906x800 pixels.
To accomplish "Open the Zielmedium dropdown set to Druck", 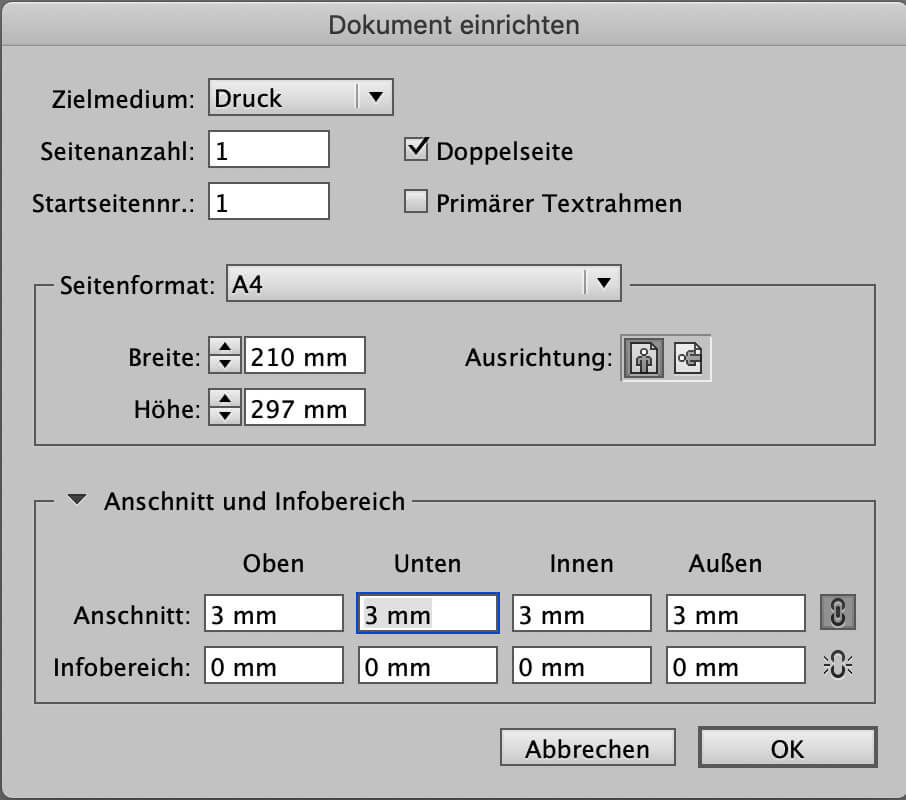I will click(x=300, y=98).
